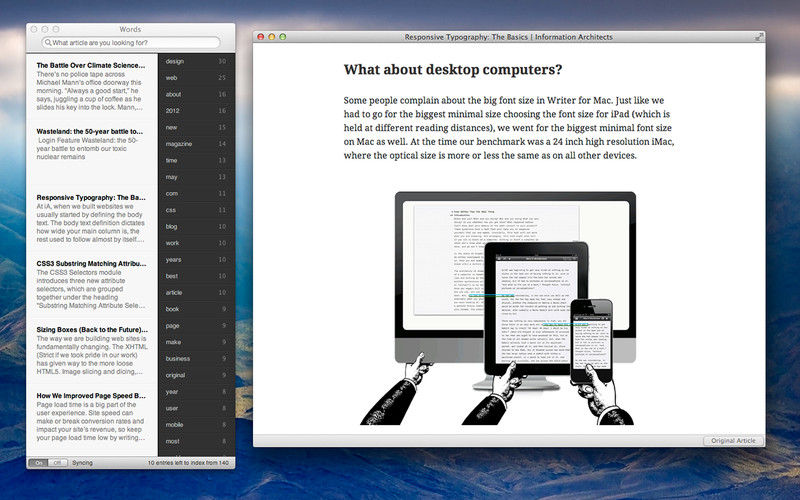Pick the 'year' keyword row

[x=196, y=392]
